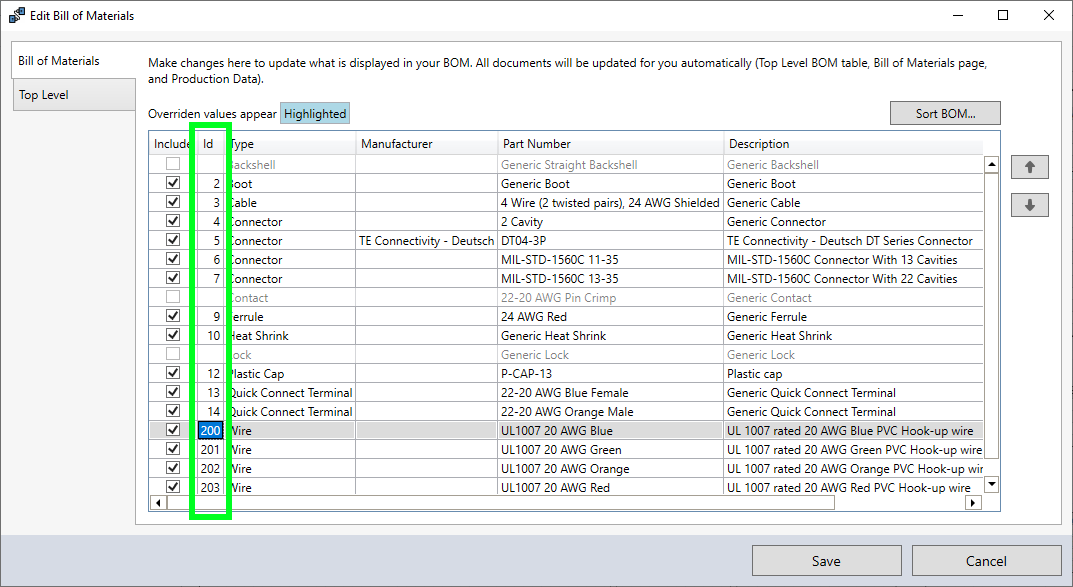Click the move row down arrow button
The width and height of the screenshot is (1073, 587).
tap(1029, 205)
